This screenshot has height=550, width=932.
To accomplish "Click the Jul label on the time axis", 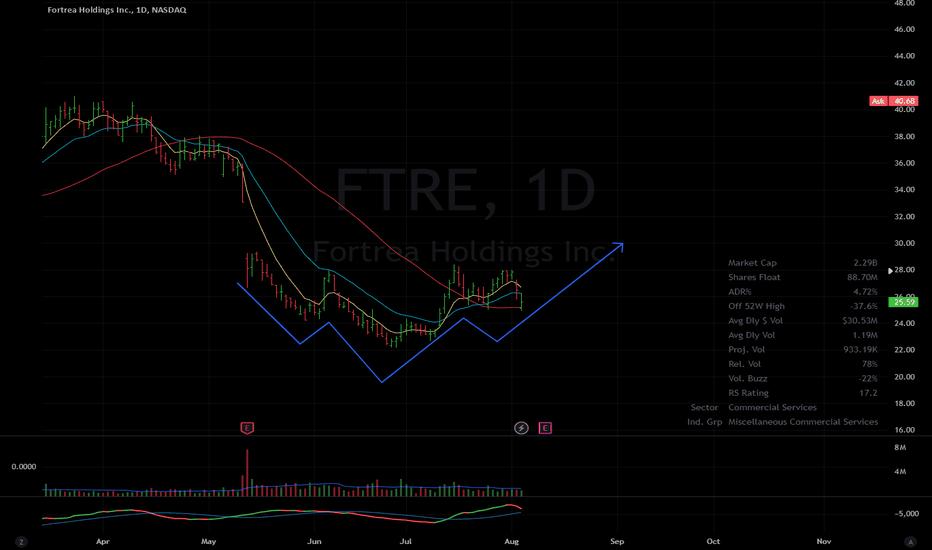I will coord(405,541).
